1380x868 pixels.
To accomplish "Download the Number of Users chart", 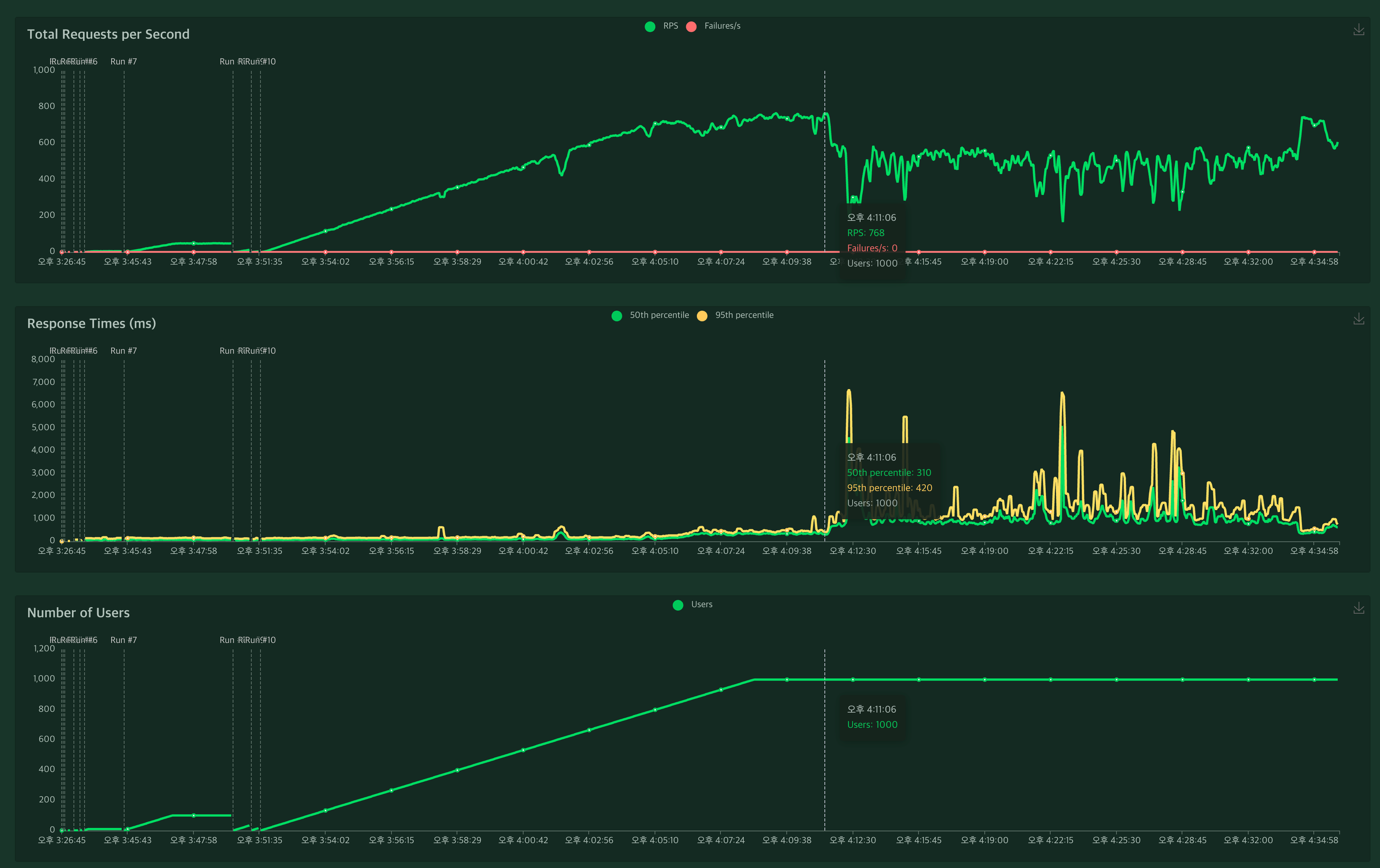I will (x=1358, y=608).
